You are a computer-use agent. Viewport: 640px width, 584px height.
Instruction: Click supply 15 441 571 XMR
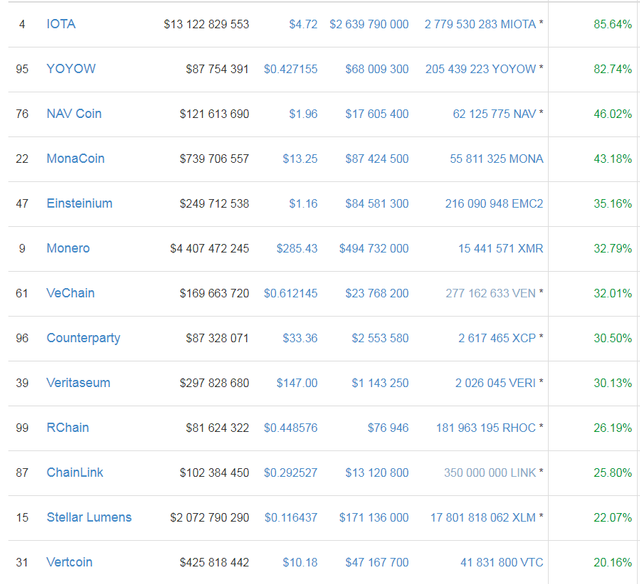pos(500,249)
